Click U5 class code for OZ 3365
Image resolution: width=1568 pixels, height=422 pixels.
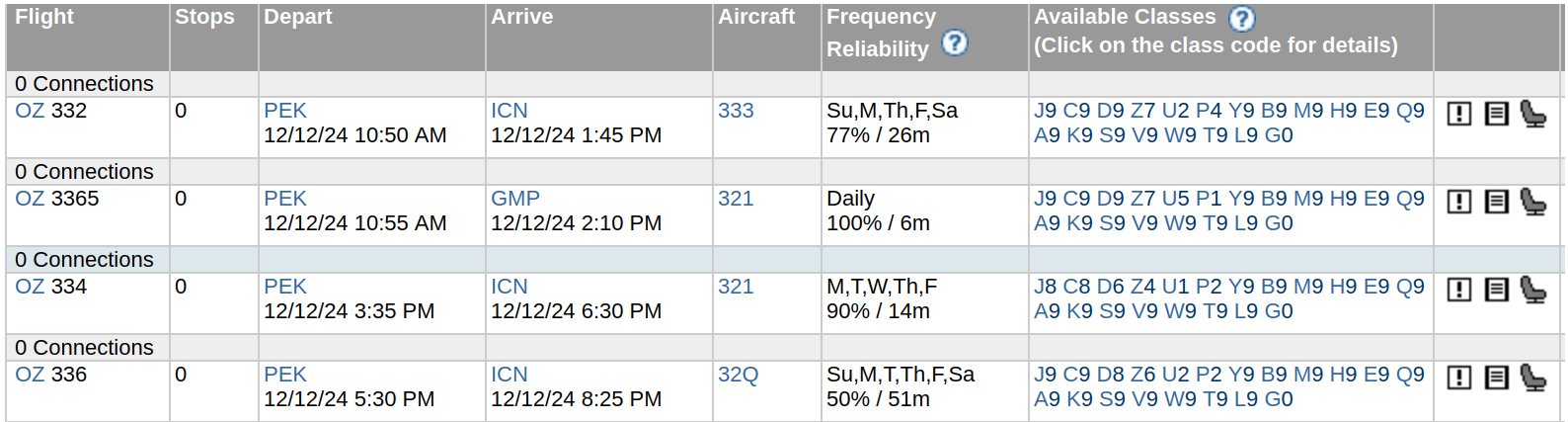click(x=1175, y=199)
